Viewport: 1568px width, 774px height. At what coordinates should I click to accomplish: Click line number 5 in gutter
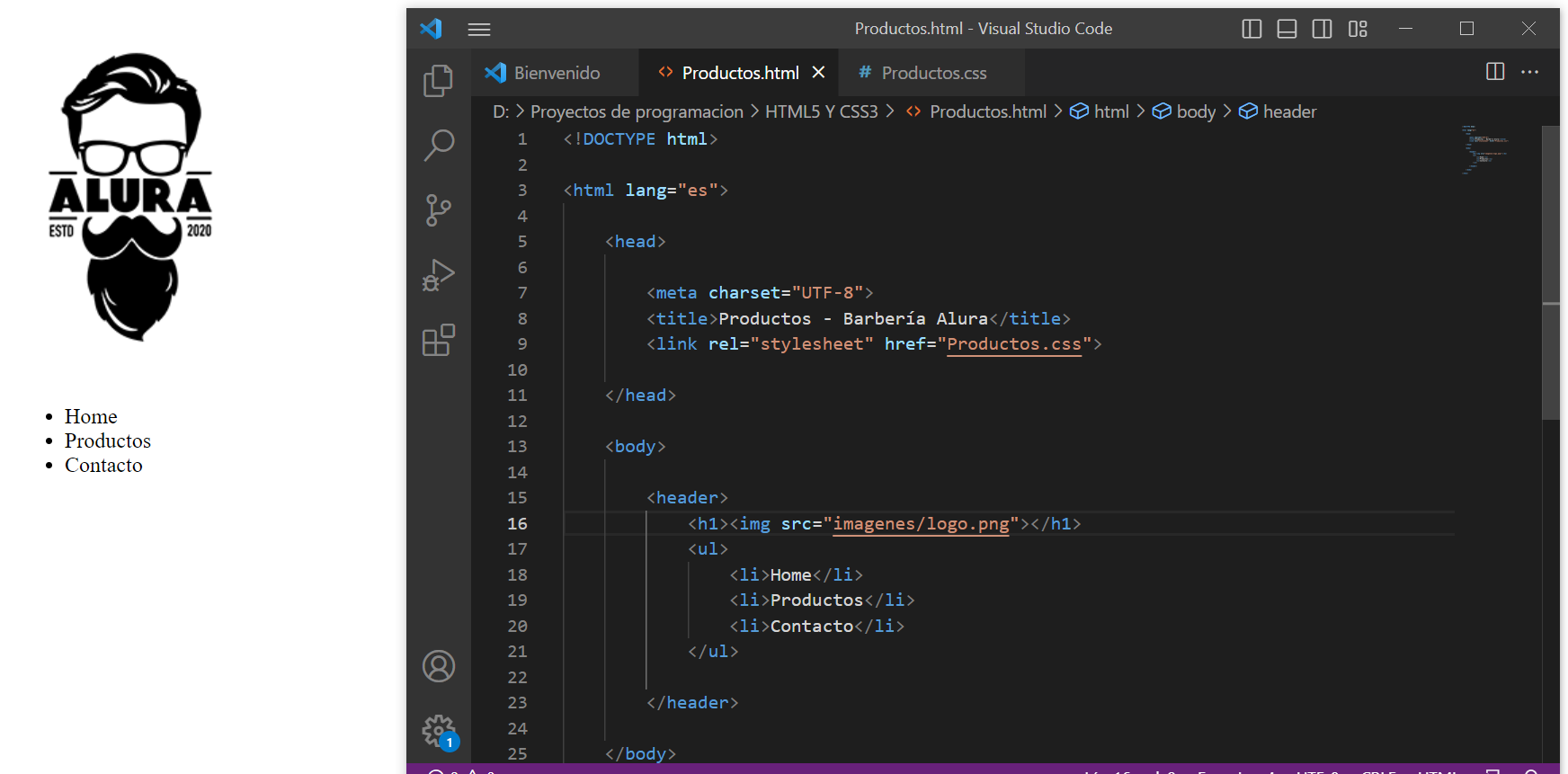522,242
